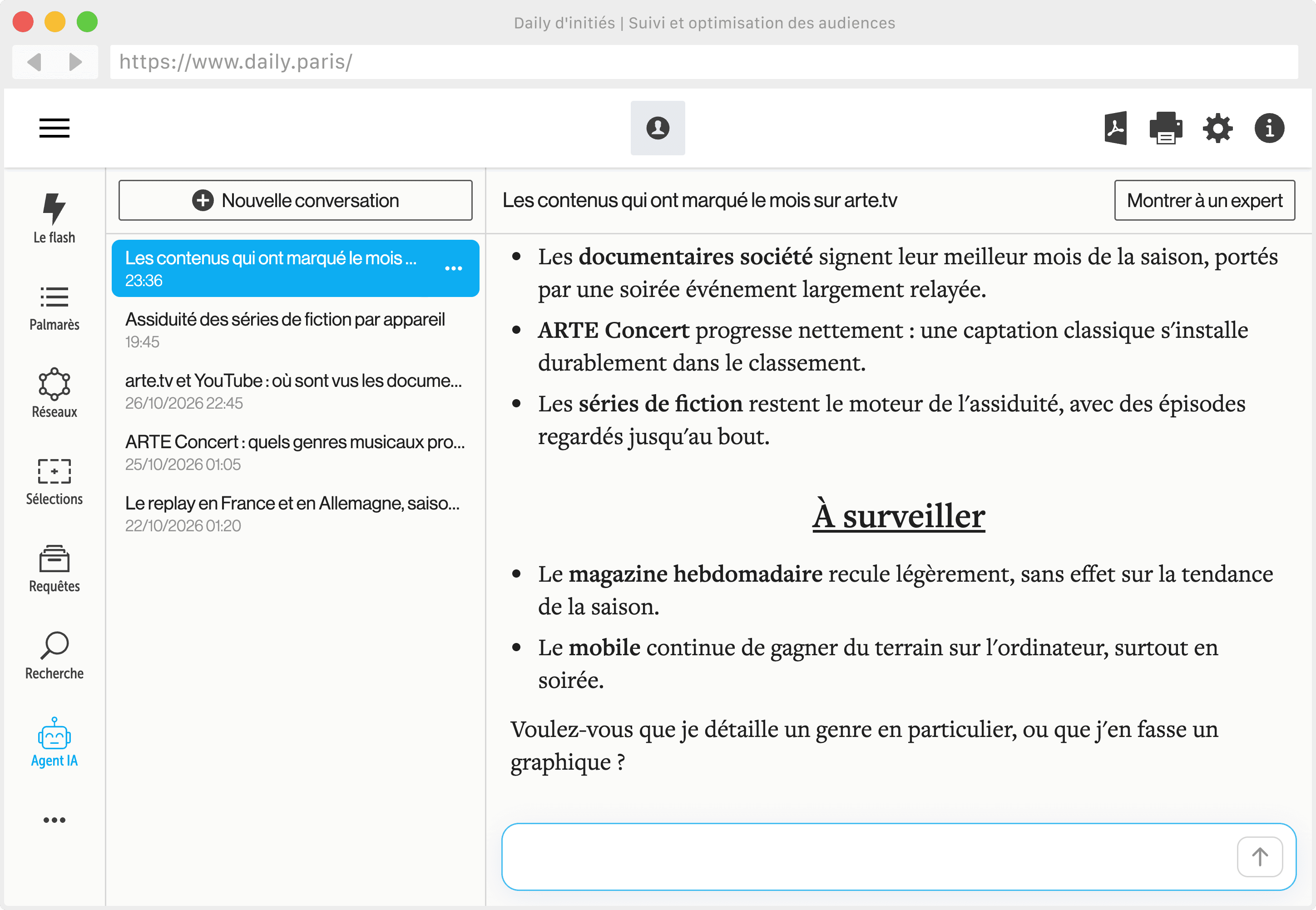Focus the chat message input field
This screenshot has height=910, width=1316.
[898, 856]
